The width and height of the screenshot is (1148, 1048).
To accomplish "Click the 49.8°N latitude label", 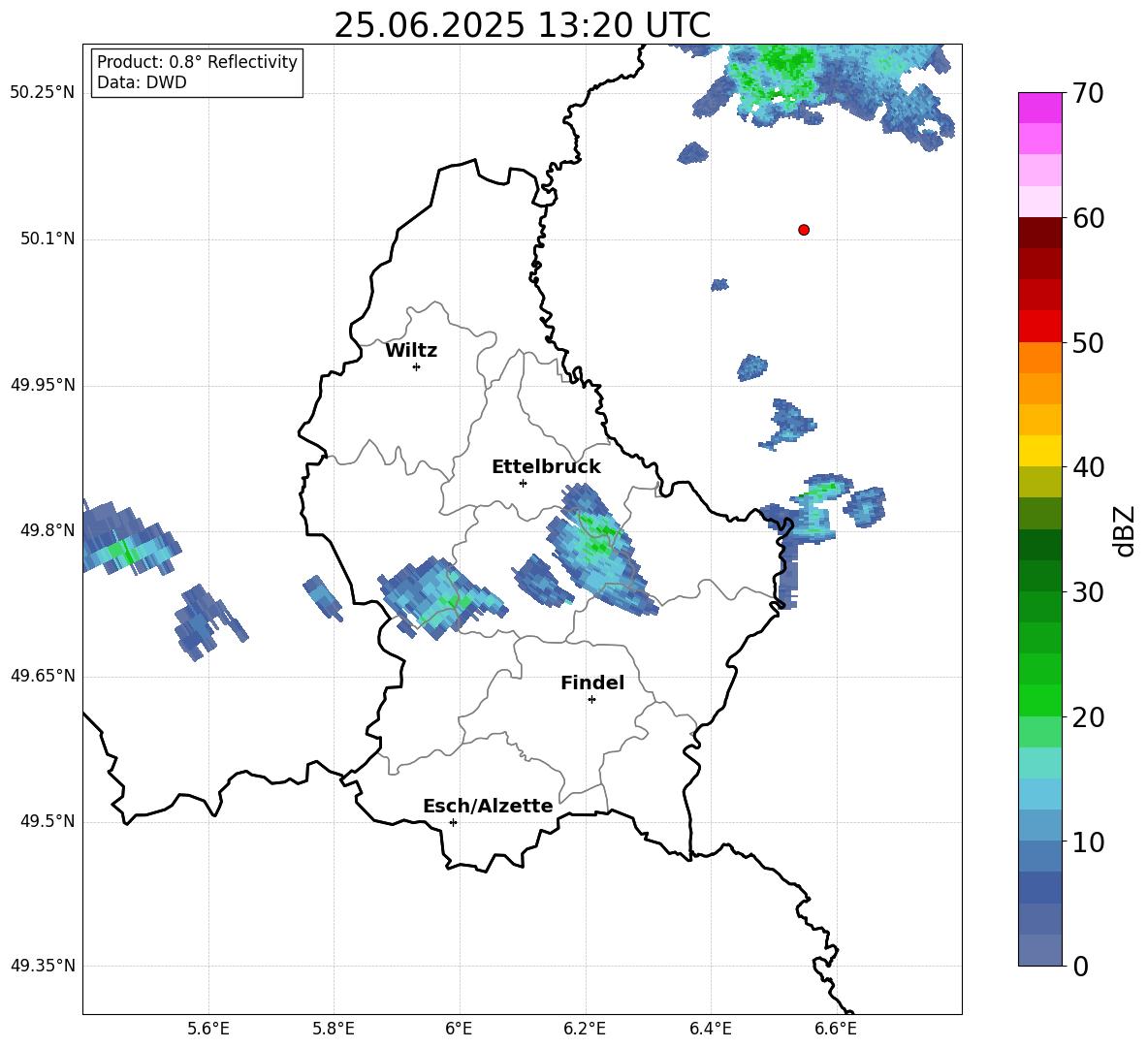I will click(x=48, y=530).
